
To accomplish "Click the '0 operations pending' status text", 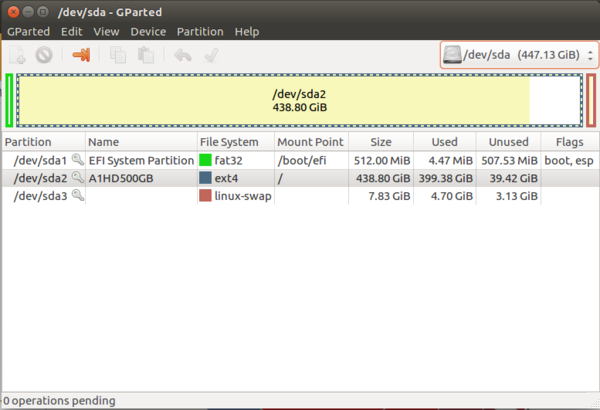I will click(59, 401).
